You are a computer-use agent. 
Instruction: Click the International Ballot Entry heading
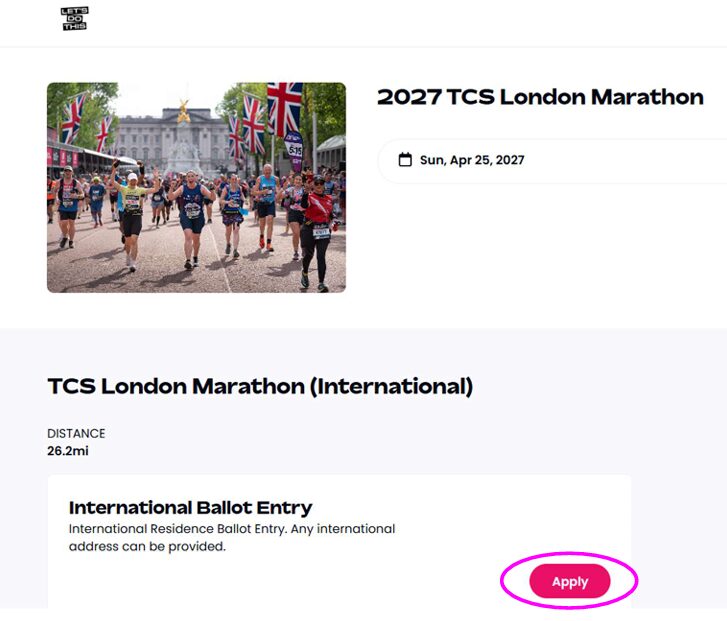click(190, 507)
